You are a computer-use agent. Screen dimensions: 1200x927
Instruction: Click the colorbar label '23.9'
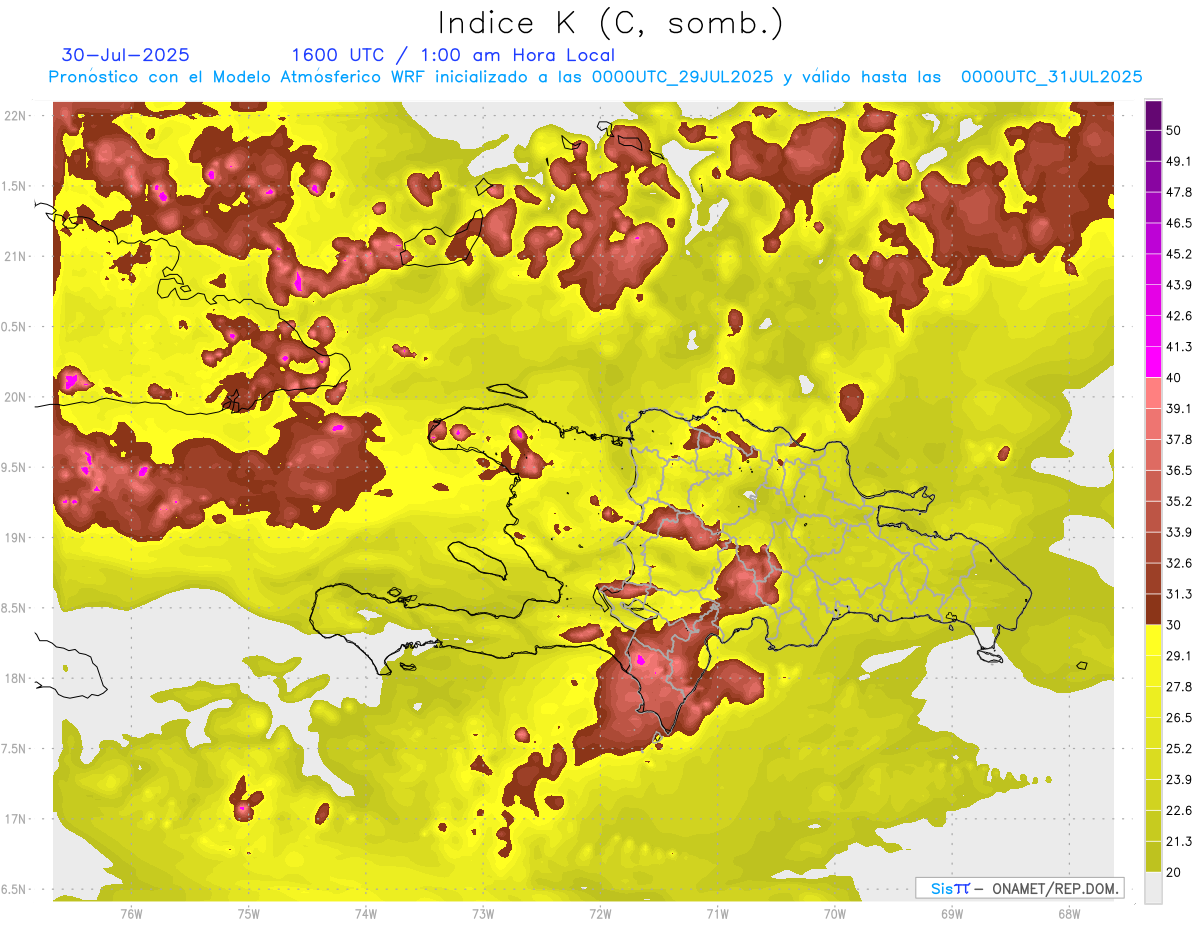(1178, 780)
